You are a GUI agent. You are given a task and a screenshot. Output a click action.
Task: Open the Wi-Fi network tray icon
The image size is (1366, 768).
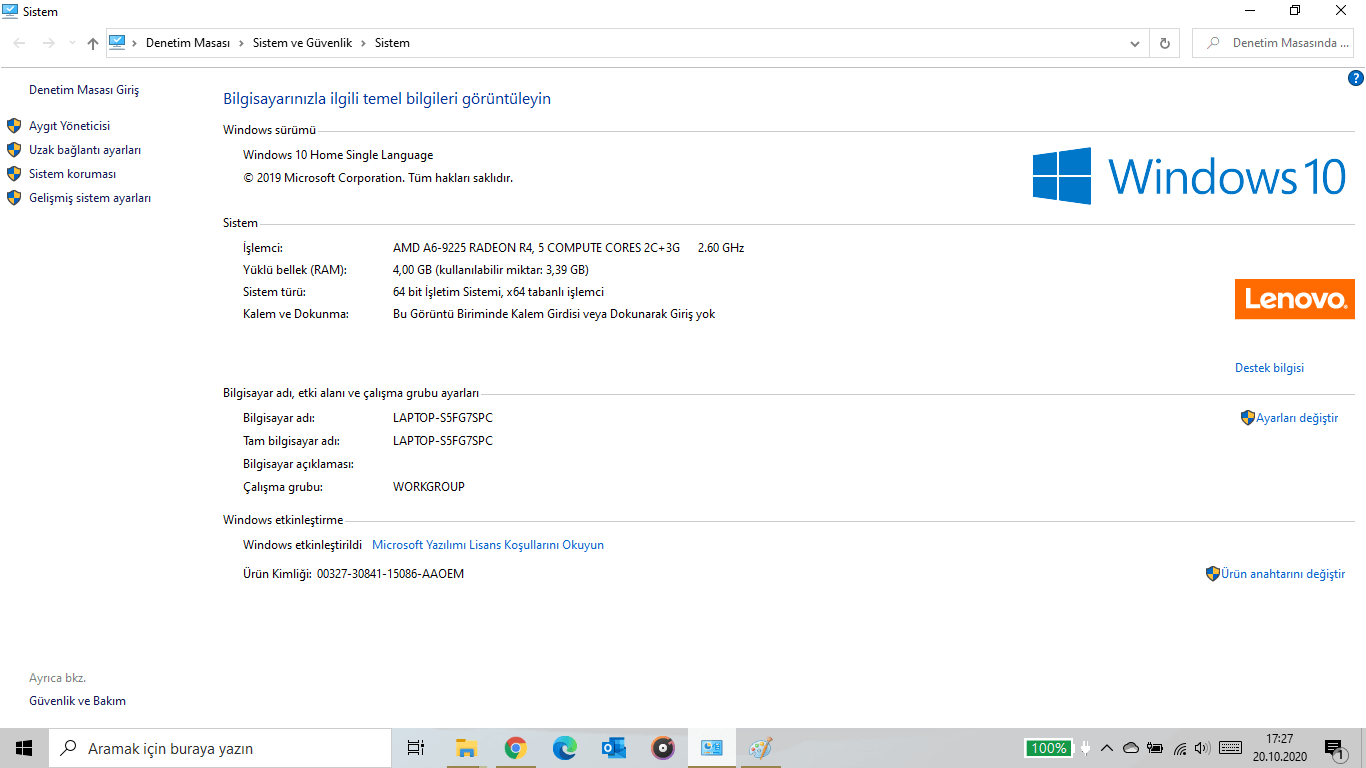tap(1180, 748)
